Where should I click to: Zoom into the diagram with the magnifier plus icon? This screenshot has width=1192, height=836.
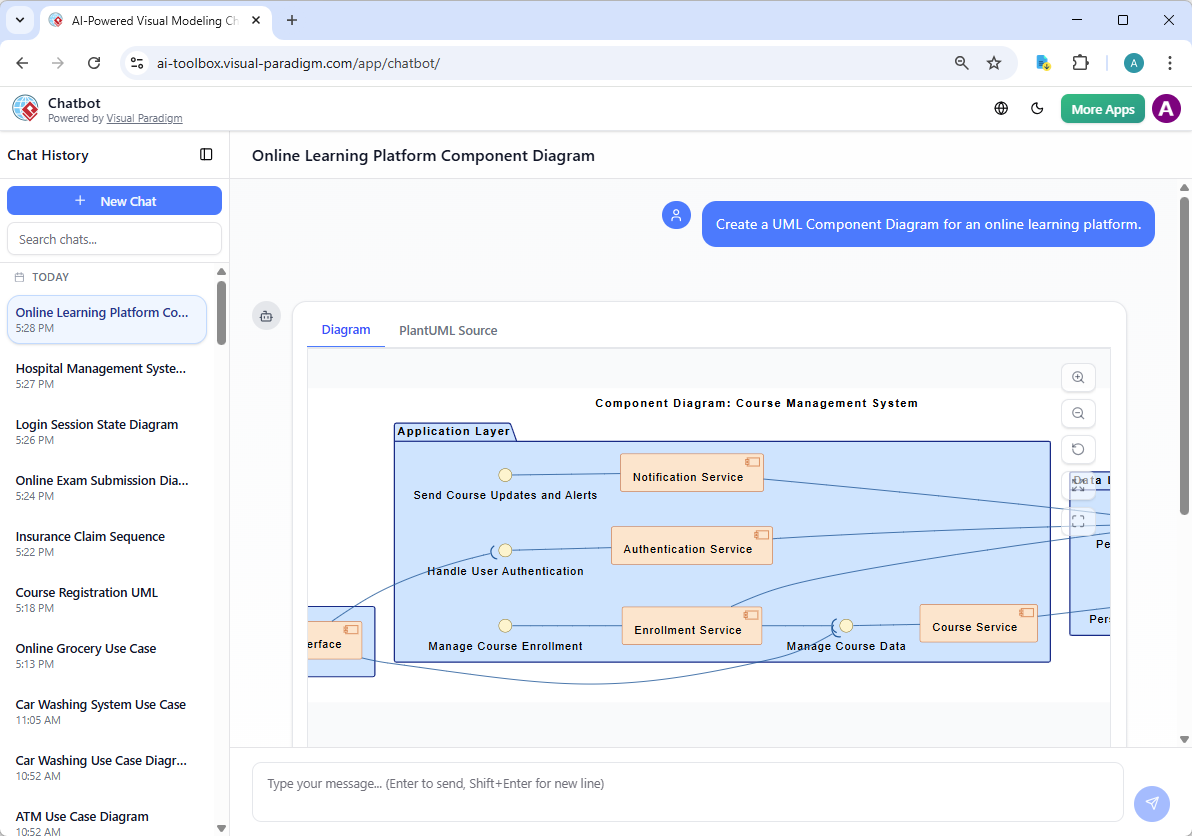(1077, 377)
